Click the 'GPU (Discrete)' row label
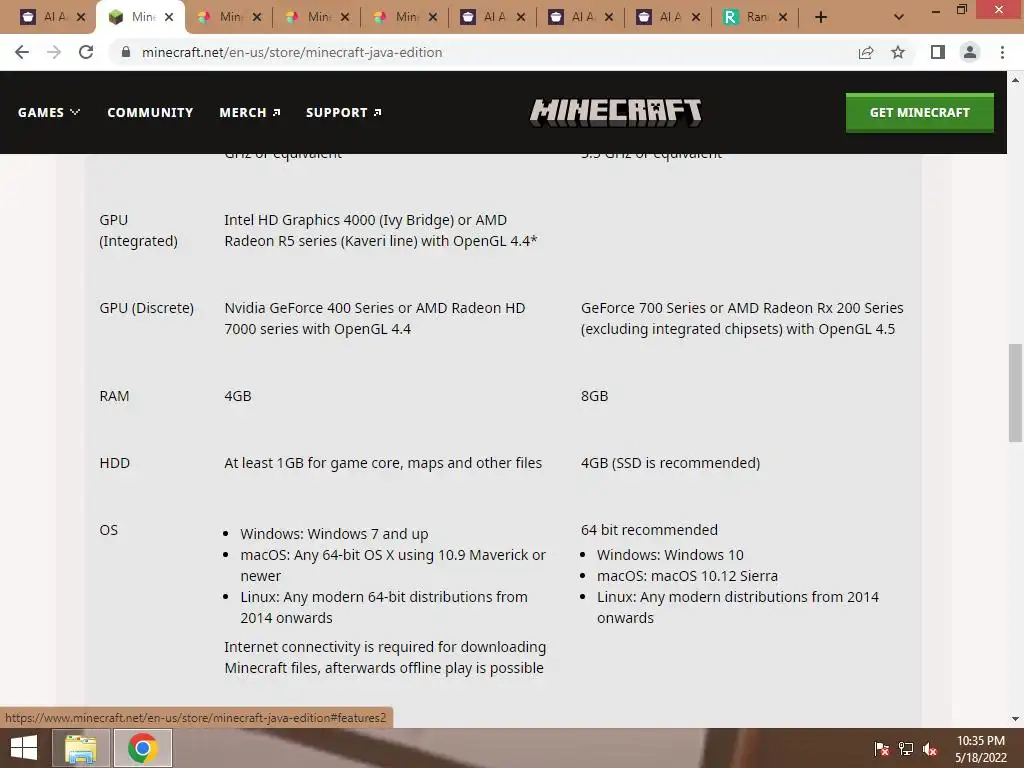The width and height of the screenshot is (1024, 768). (146, 308)
